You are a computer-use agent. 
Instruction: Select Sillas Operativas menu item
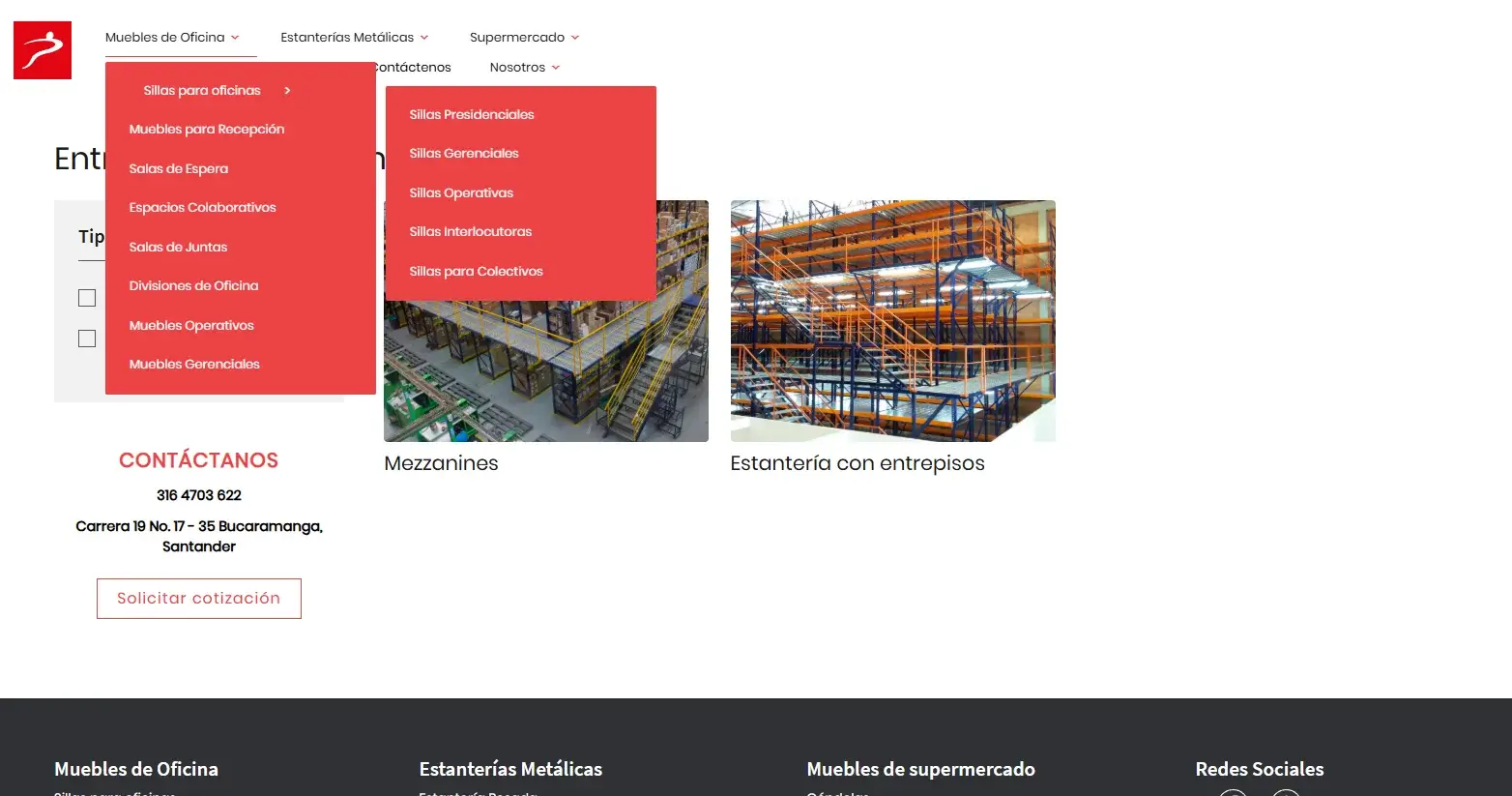pos(460,193)
